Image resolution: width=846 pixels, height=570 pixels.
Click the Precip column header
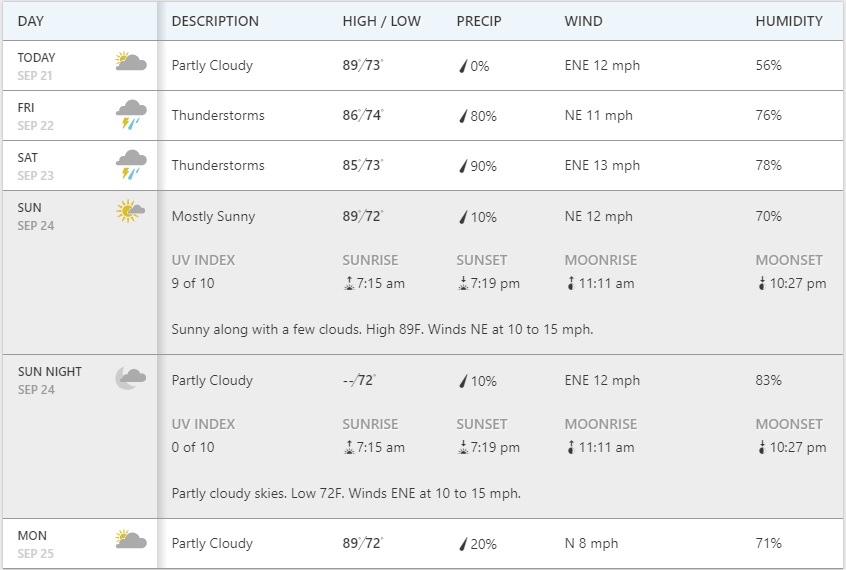[479, 21]
